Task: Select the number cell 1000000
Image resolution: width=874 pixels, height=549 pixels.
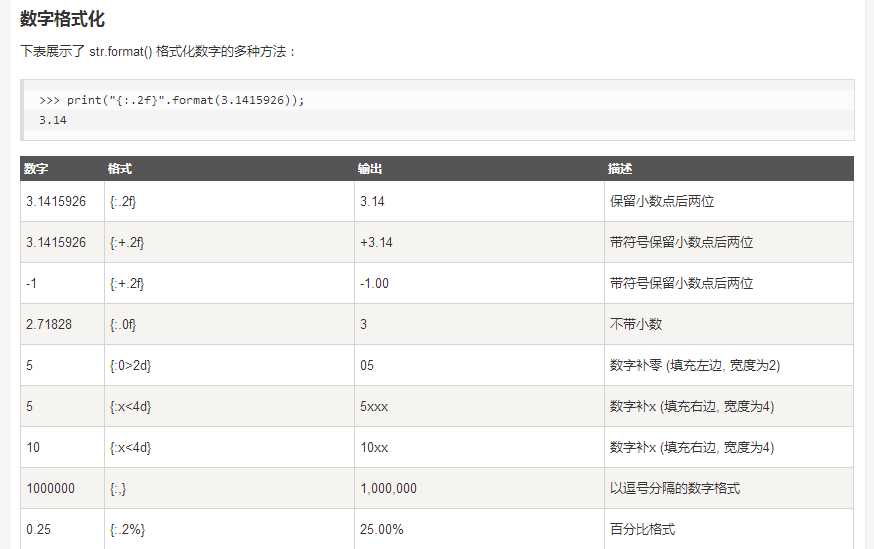Action: 50,488
